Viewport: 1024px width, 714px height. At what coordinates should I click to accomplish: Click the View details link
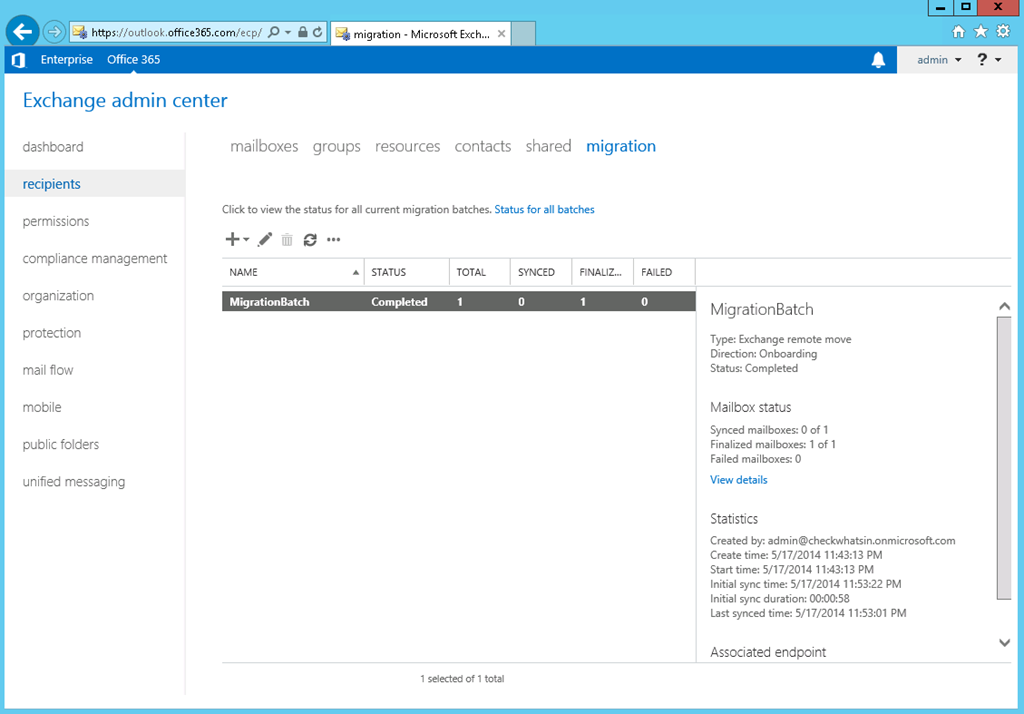tap(739, 480)
